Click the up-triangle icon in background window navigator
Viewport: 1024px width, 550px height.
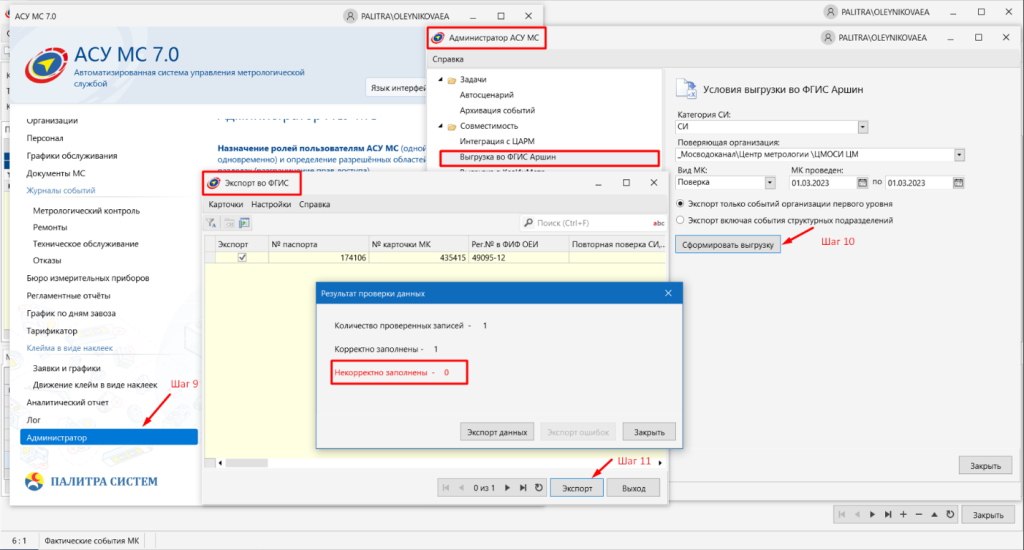935,515
